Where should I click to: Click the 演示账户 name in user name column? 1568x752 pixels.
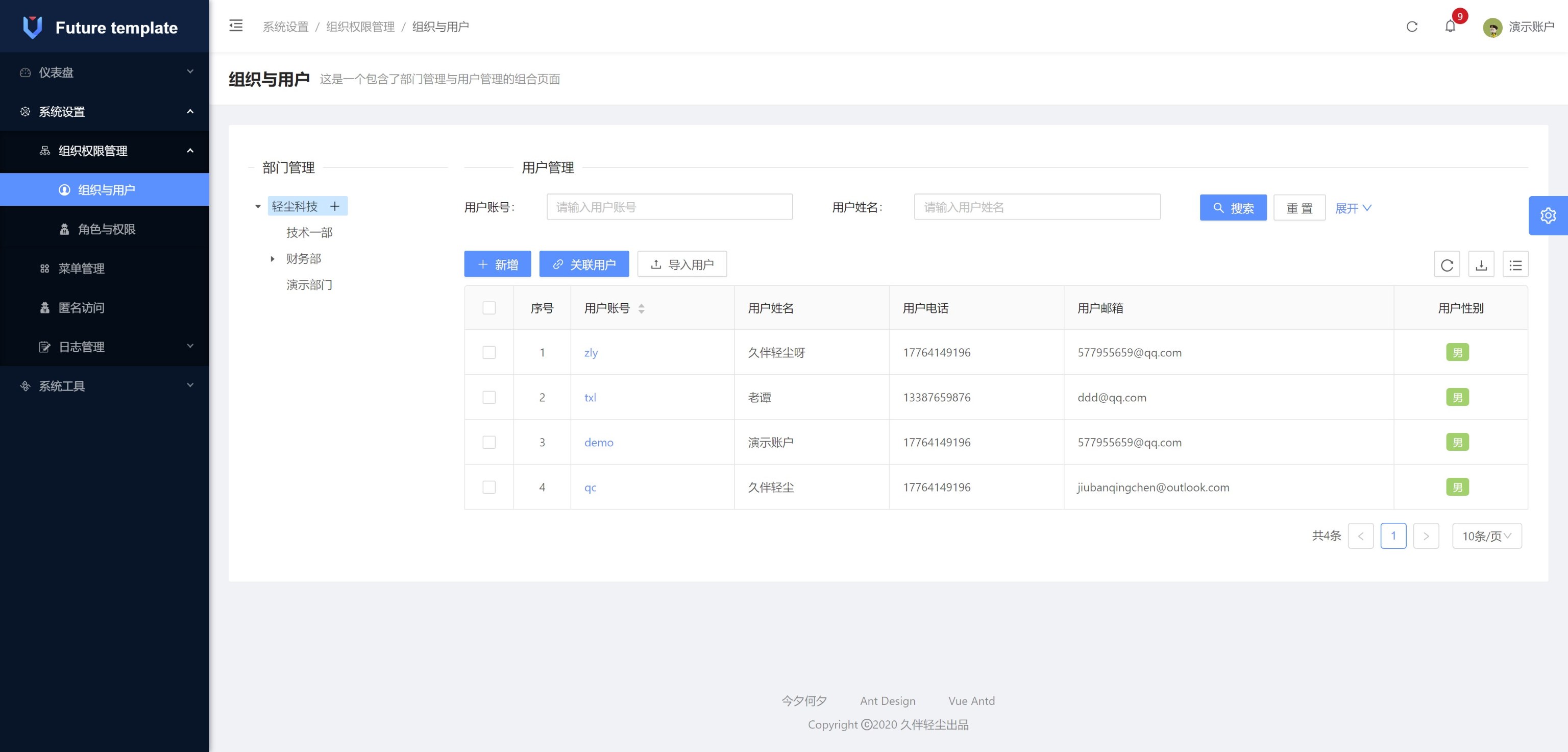(770, 442)
